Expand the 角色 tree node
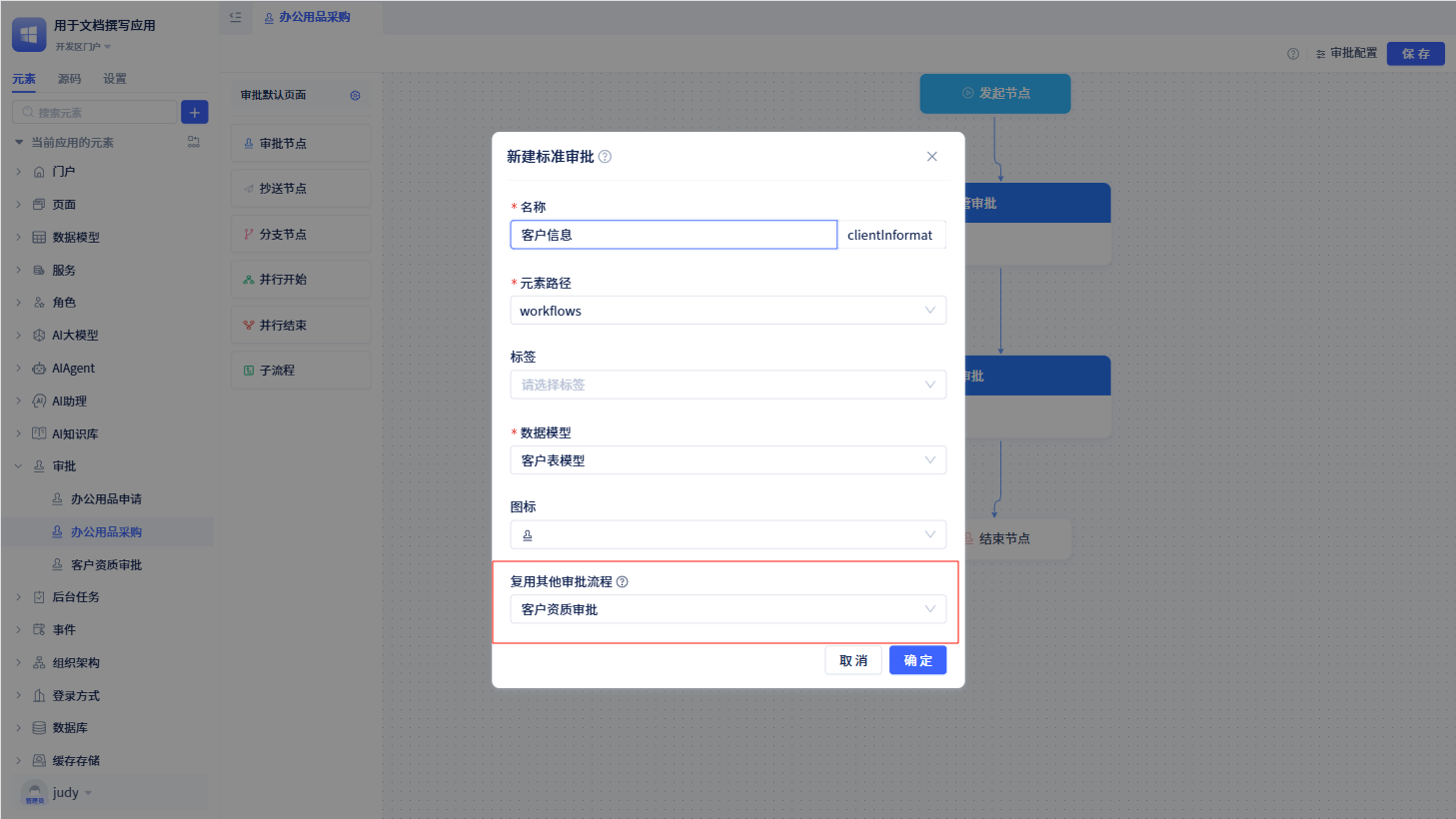The height and width of the screenshot is (819, 1456). coord(18,303)
